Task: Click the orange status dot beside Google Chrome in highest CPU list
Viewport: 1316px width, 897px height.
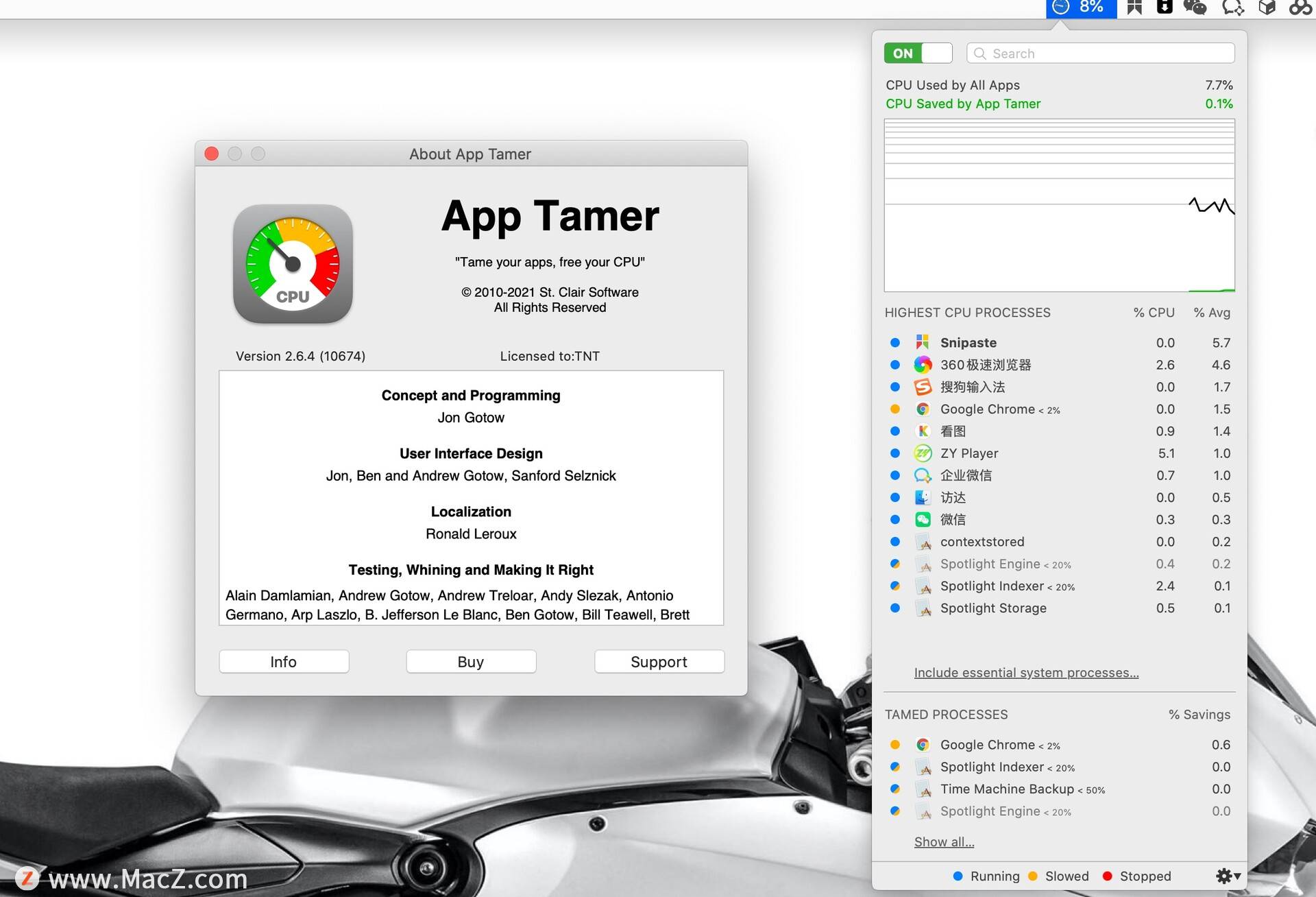Action: 894,409
